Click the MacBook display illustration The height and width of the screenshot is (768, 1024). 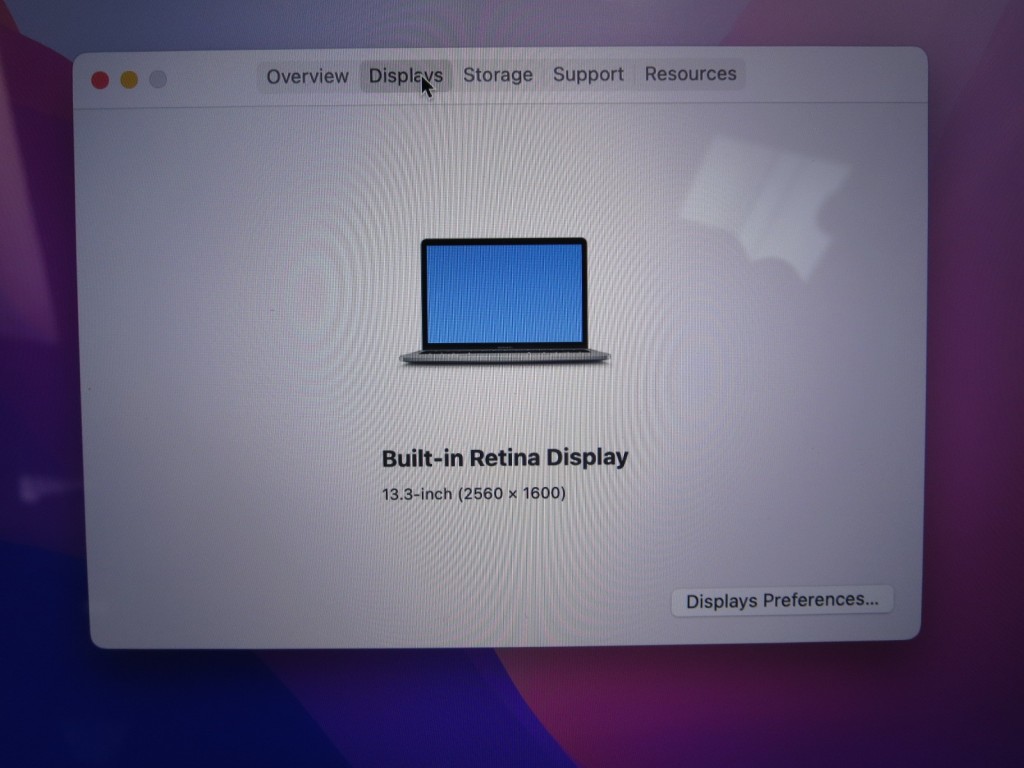tap(504, 301)
